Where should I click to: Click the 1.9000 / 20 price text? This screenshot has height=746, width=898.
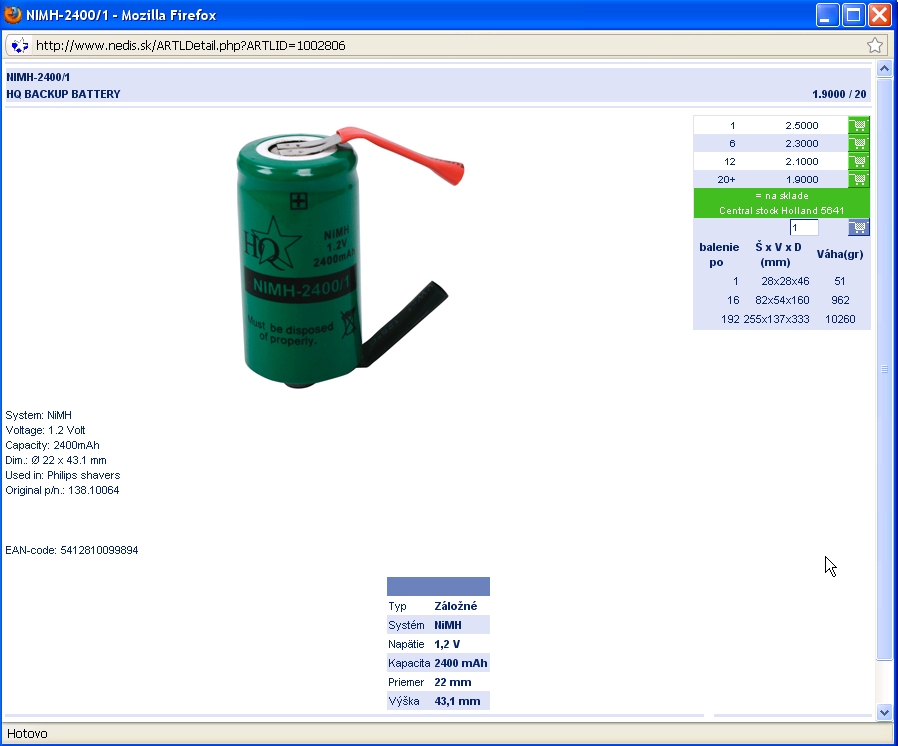pos(839,94)
